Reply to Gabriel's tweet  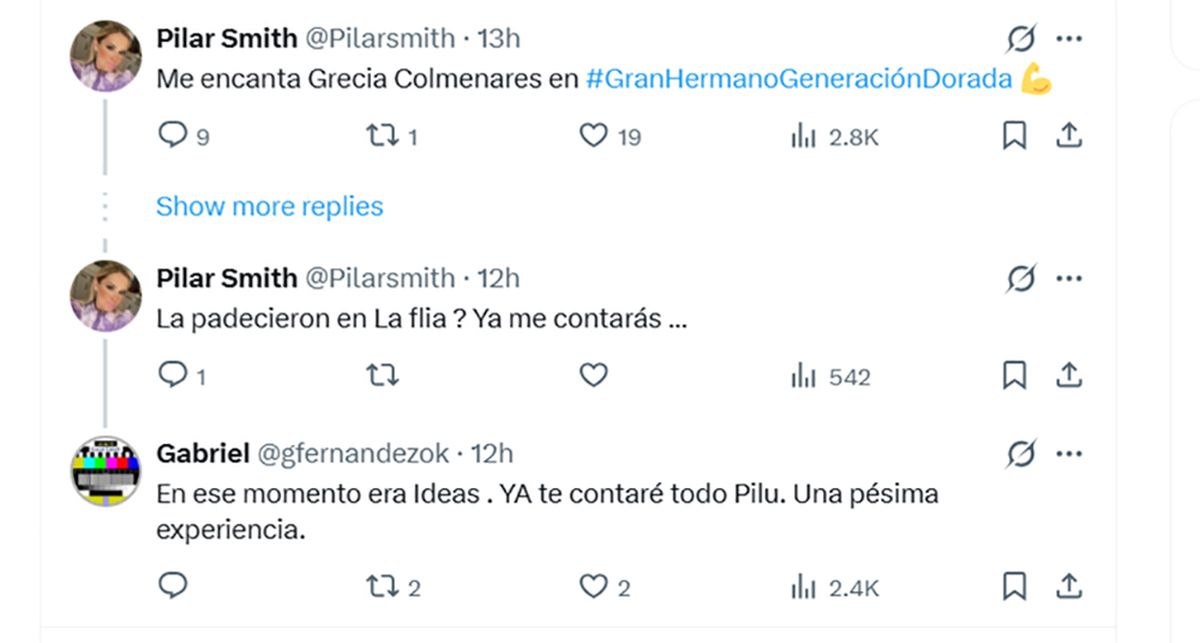173,586
